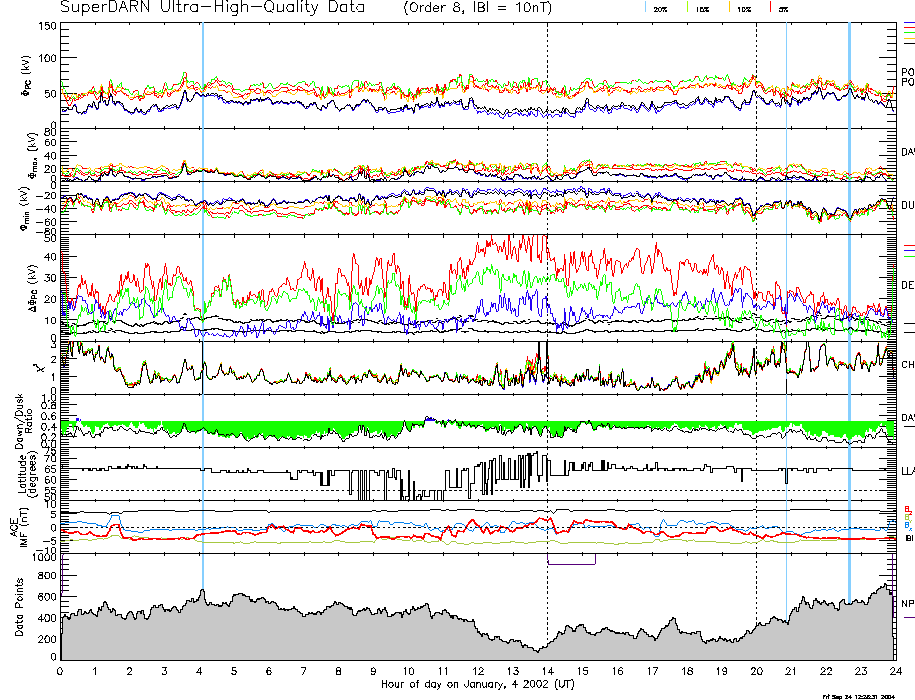Click the "Hour of day on January, 4 2002" label
Image resolution: width=915 pixels, height=700 pixels.
click(476, 684)
